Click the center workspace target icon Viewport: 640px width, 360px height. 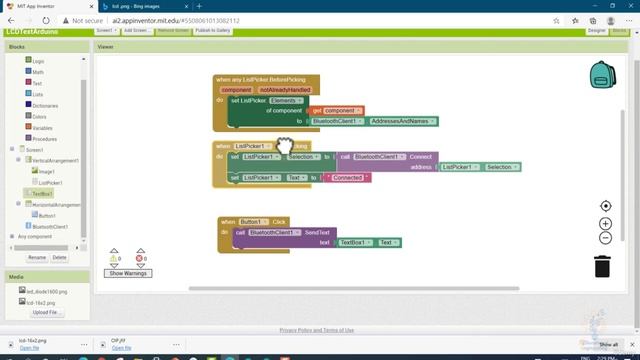click(x=605, y=206)
